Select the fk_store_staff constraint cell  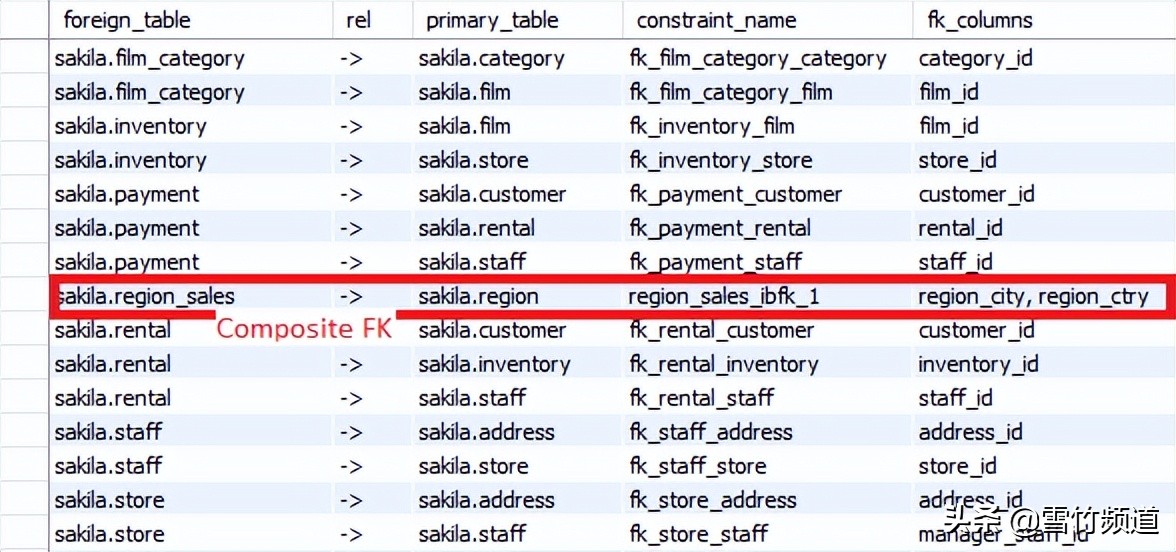coord(698,534)
